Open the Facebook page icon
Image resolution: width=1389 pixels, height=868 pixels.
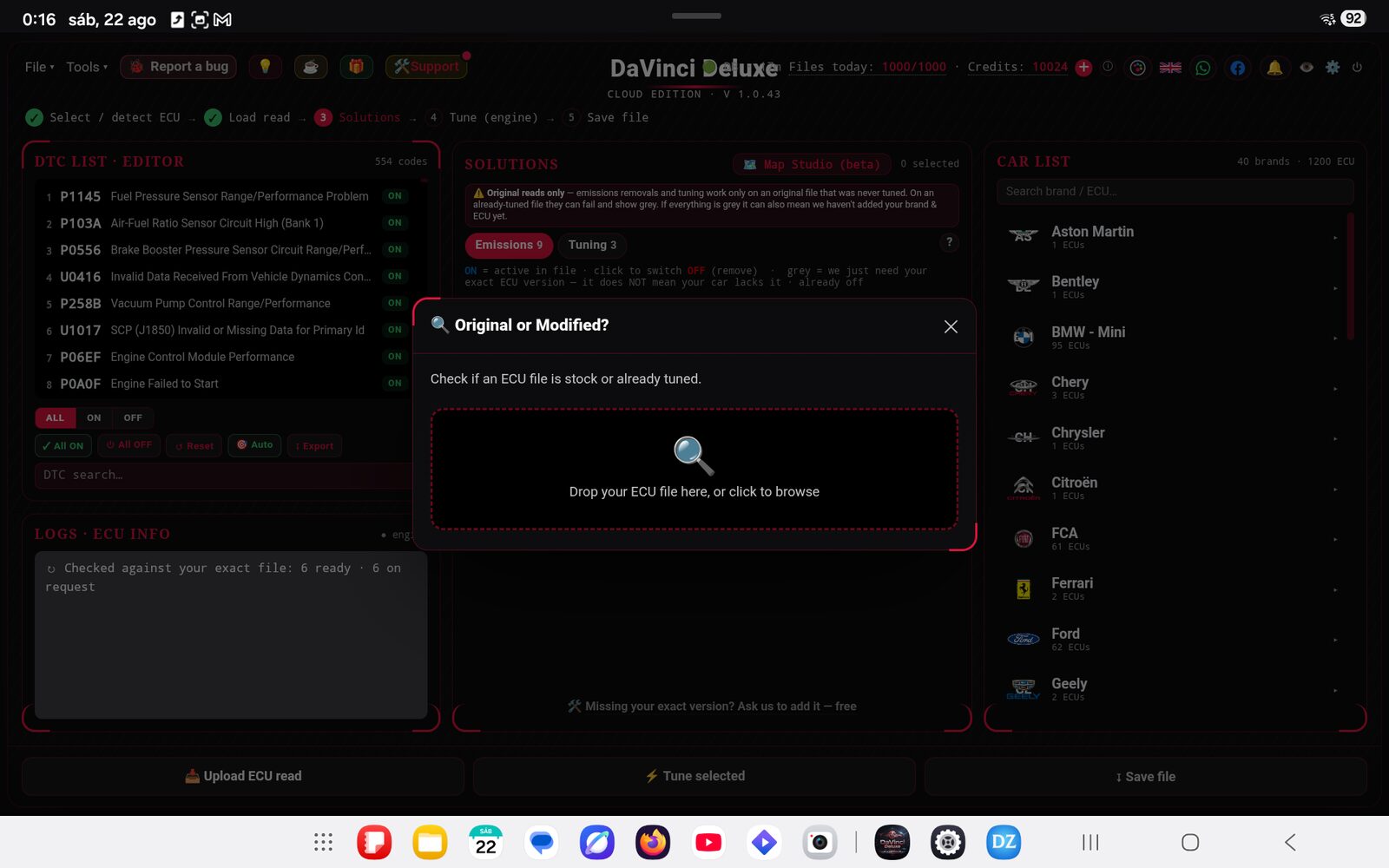(1238, 68)
